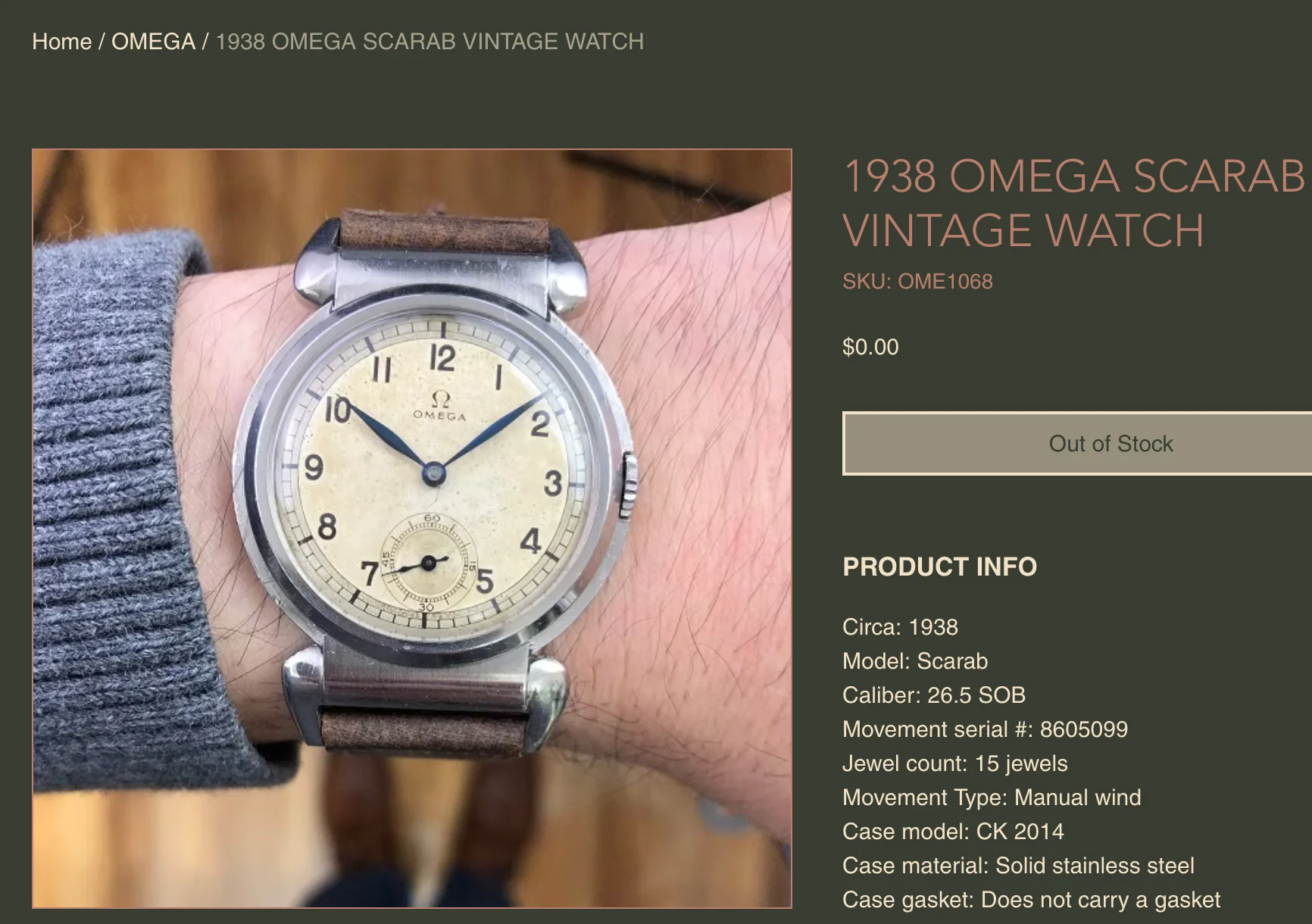
Task: Click the Jewel count: 15 jewels line
Action: (954, 763)
